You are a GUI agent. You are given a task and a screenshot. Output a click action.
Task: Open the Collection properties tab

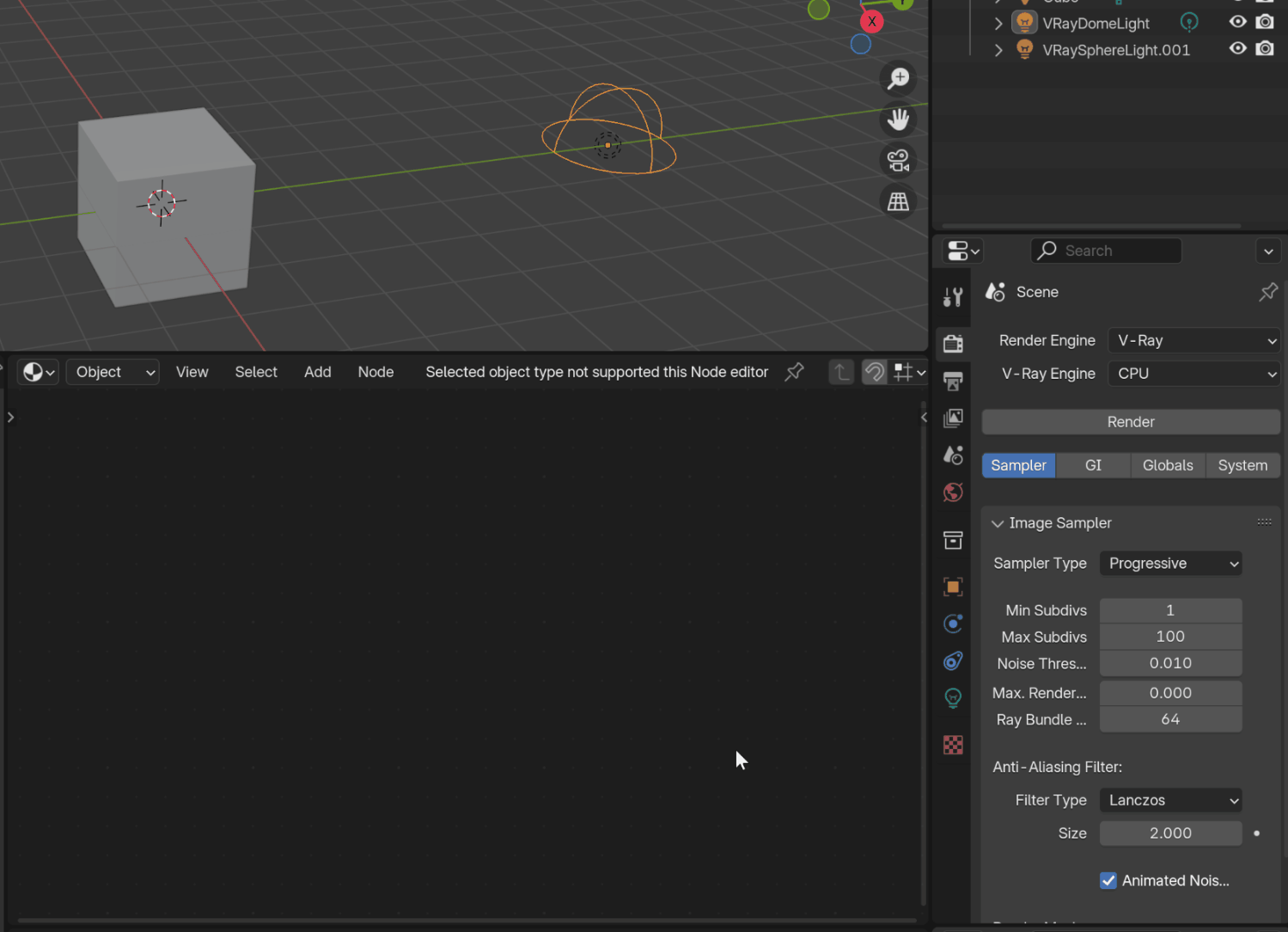coord(953,540)
